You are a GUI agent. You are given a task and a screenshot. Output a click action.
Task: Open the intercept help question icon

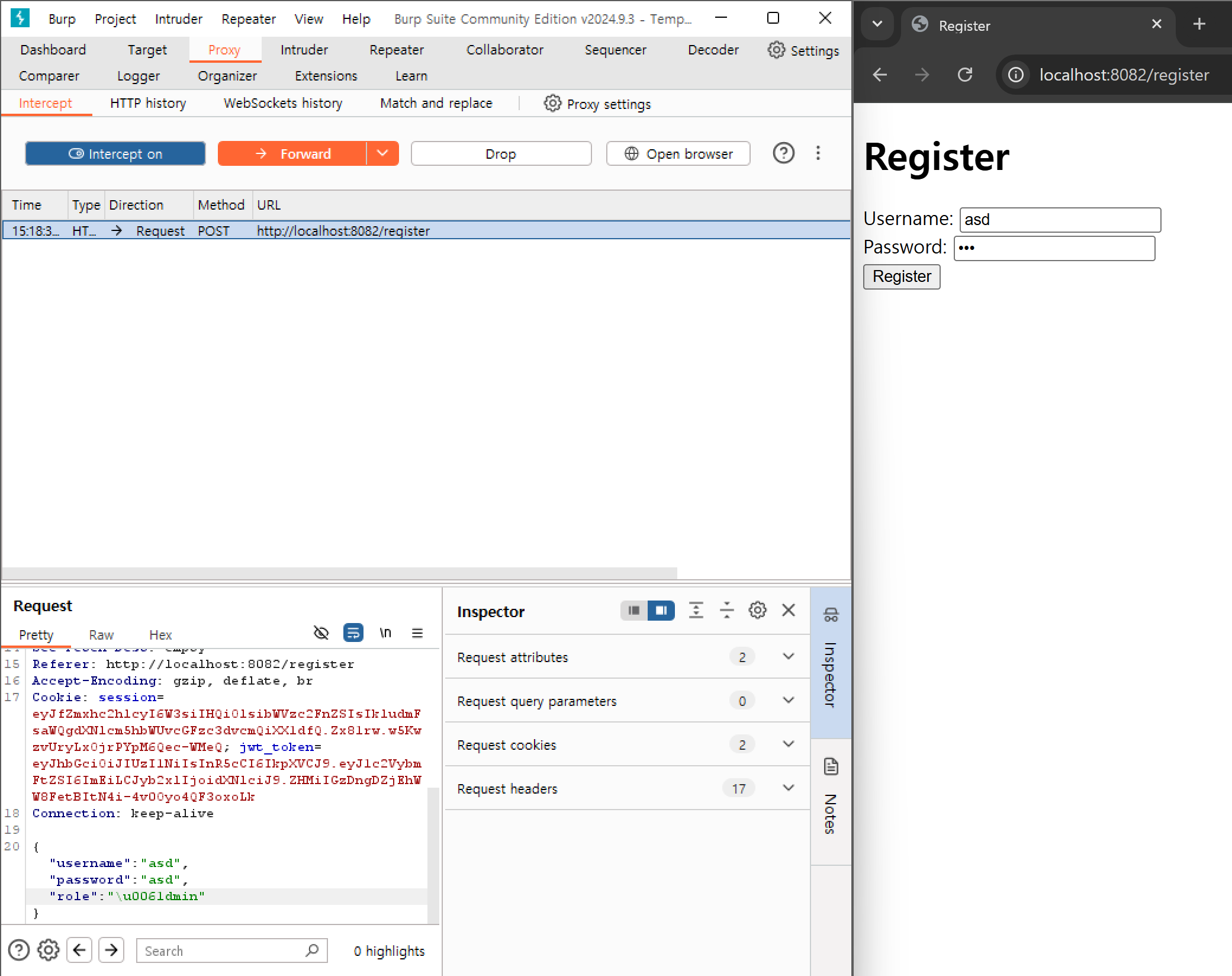[x=783, y=153]
